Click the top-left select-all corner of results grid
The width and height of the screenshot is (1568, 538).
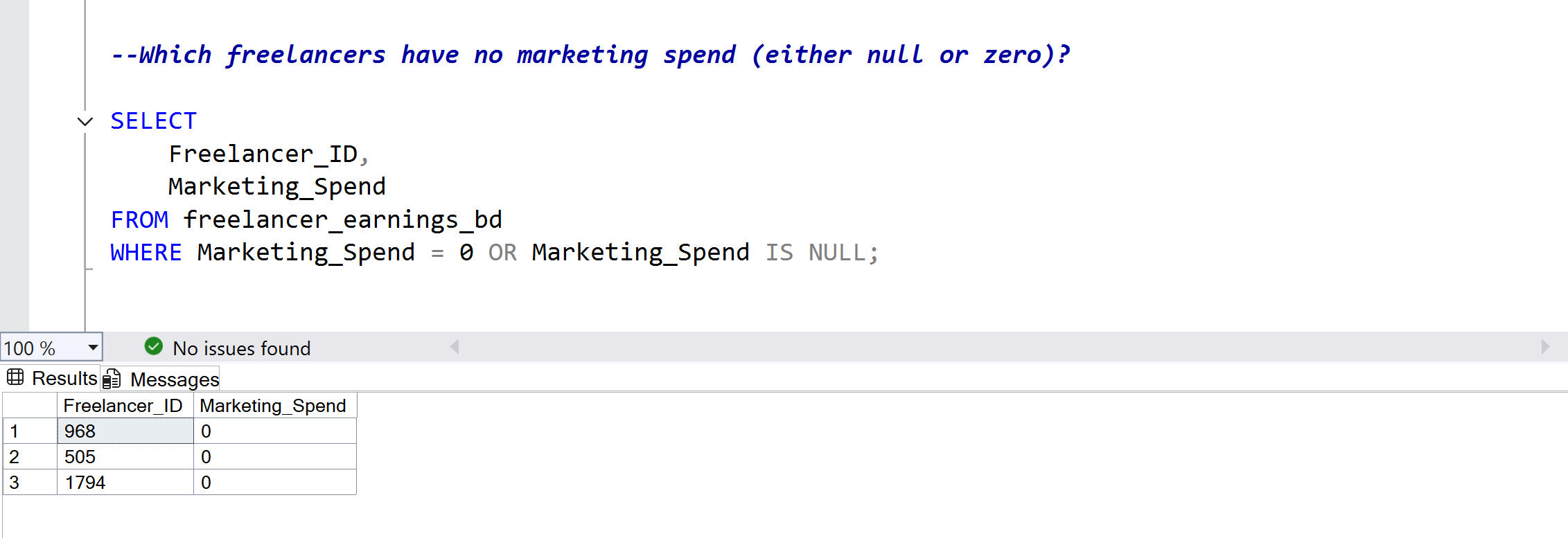(29, 406)
